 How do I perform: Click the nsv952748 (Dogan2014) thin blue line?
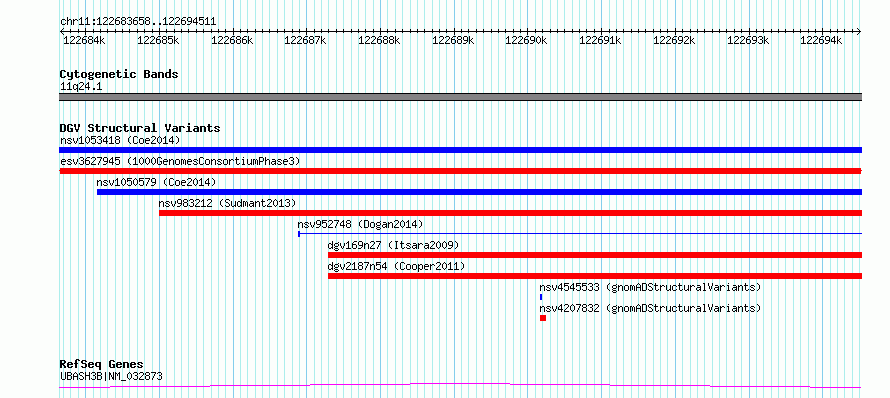pos(580,233)
